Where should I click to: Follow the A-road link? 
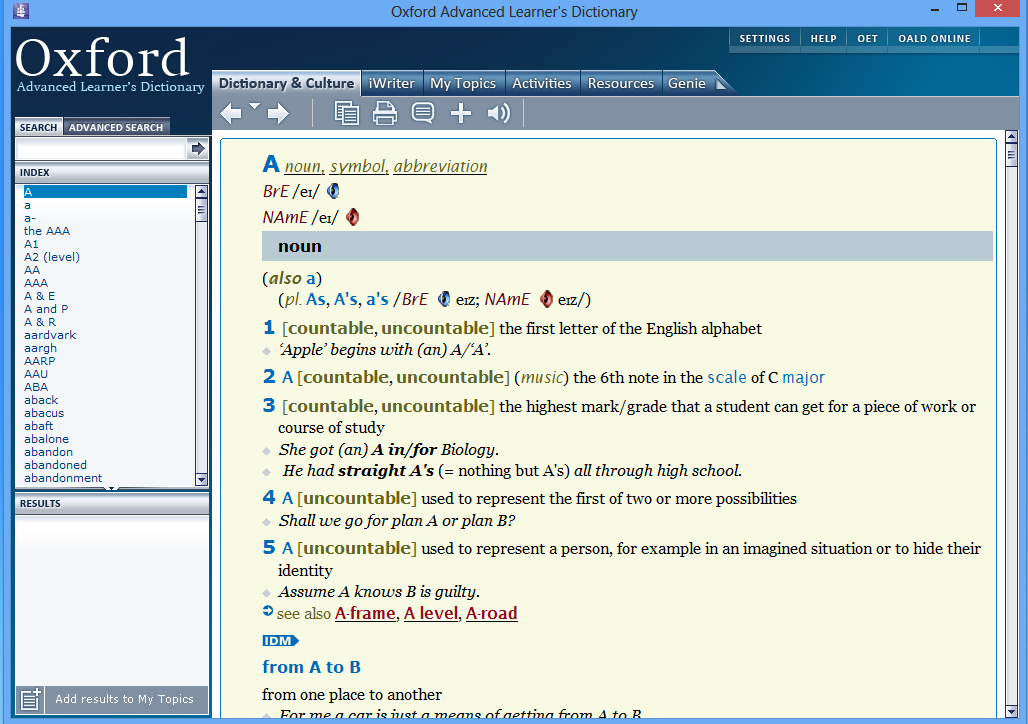[x=492, y=613]
